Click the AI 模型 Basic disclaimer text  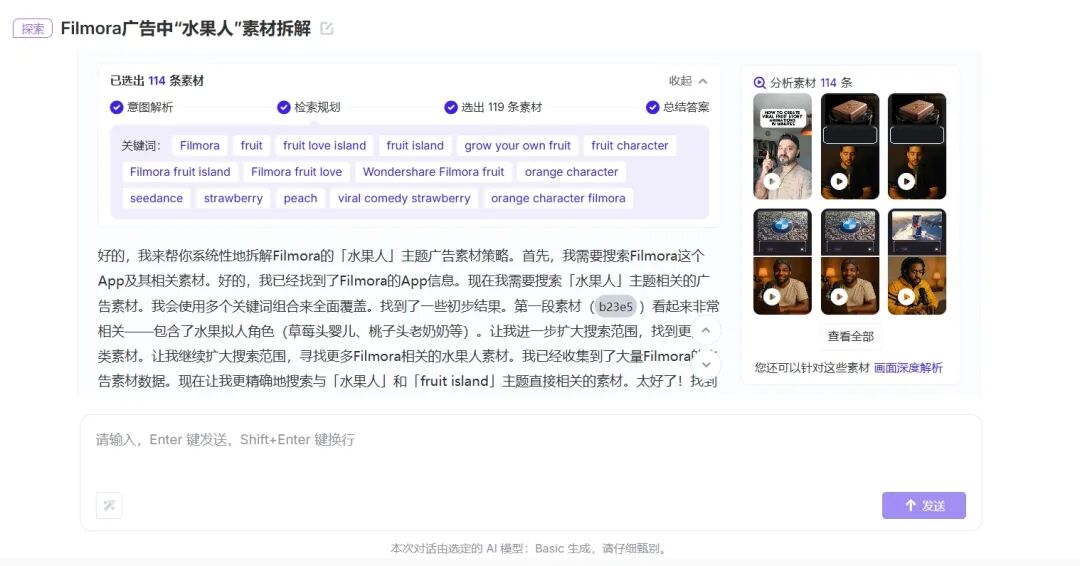coord(529,549)
